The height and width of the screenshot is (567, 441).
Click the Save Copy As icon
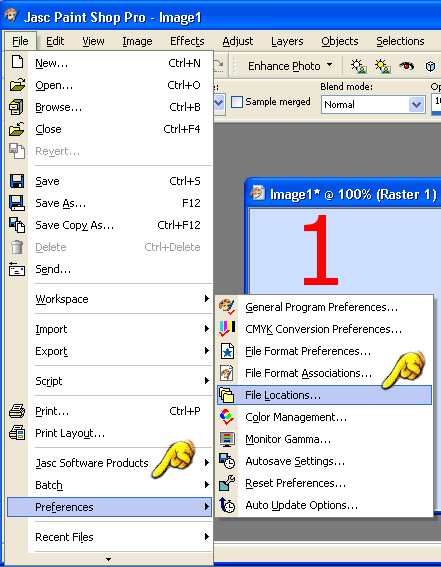17,225
